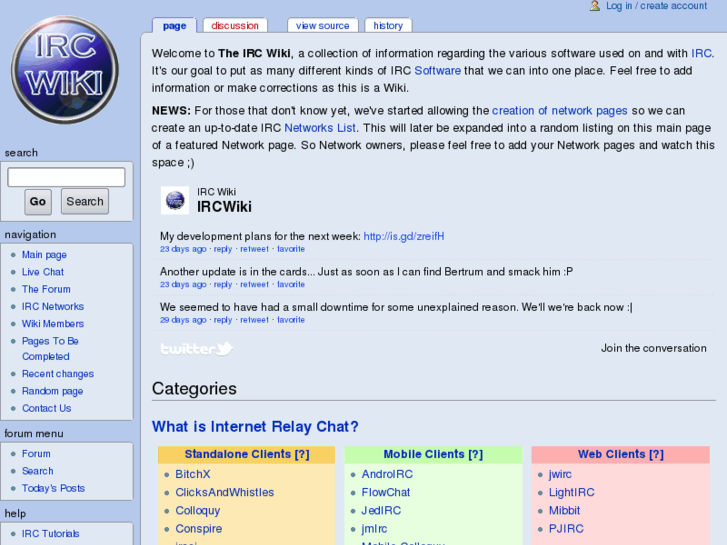Viewport: 727px width, 545px height.
Task: Open the Networks List link
Action: coord(320,128)
